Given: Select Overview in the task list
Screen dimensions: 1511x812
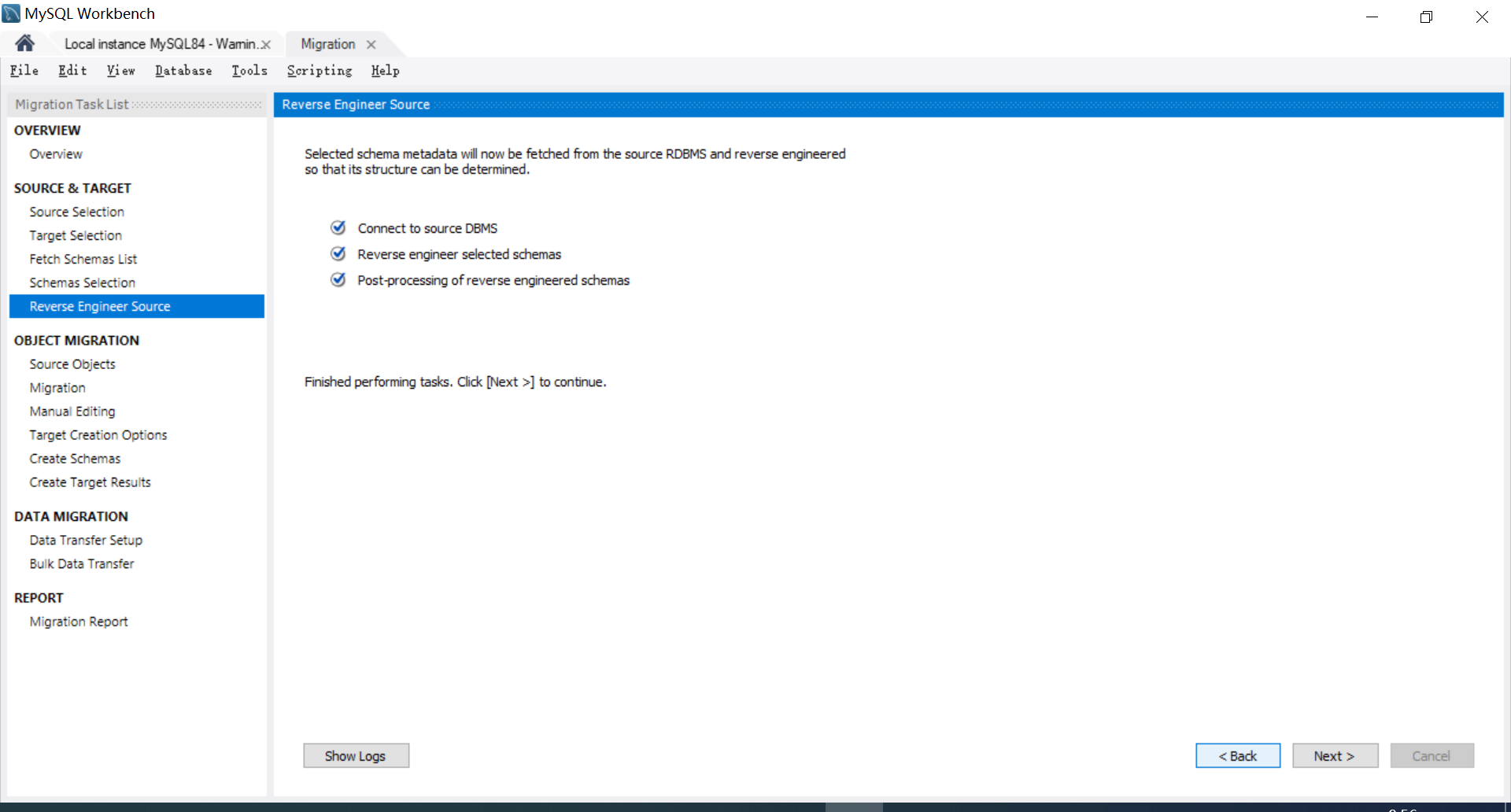Looking at the screenshot, I should (x=56, y=154).
